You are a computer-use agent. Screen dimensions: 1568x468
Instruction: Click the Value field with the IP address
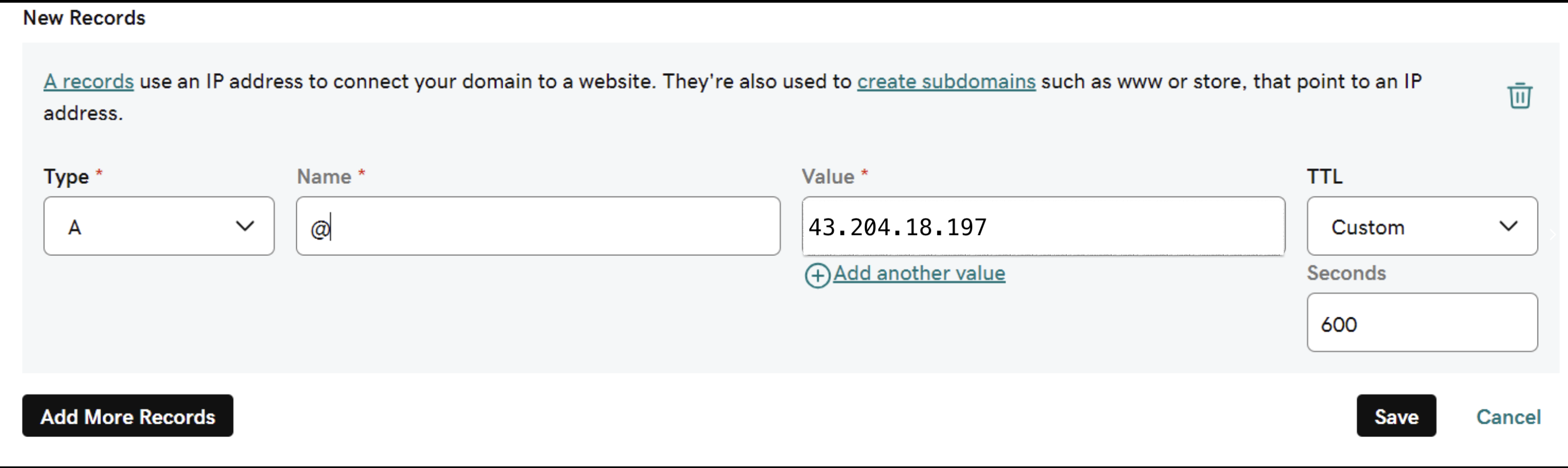click(x=1043, y=226)
